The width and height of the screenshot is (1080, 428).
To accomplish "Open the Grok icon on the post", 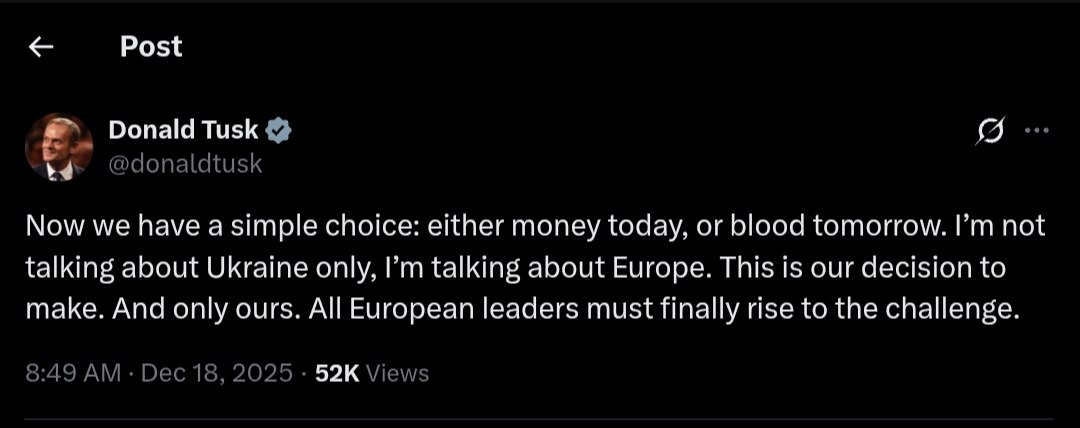I will tap(992, 130).
